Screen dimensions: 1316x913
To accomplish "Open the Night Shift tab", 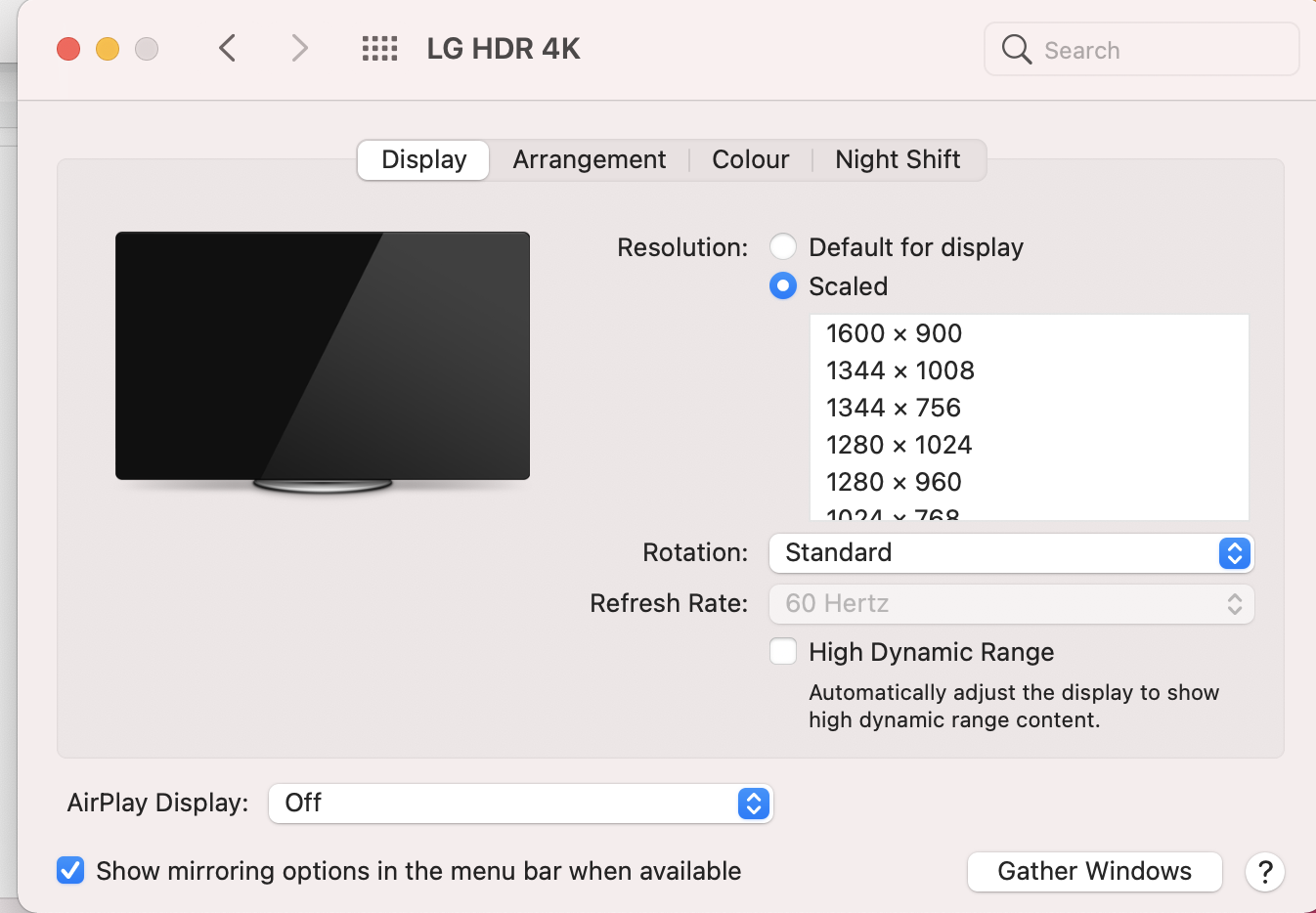I will click(898, 159).
